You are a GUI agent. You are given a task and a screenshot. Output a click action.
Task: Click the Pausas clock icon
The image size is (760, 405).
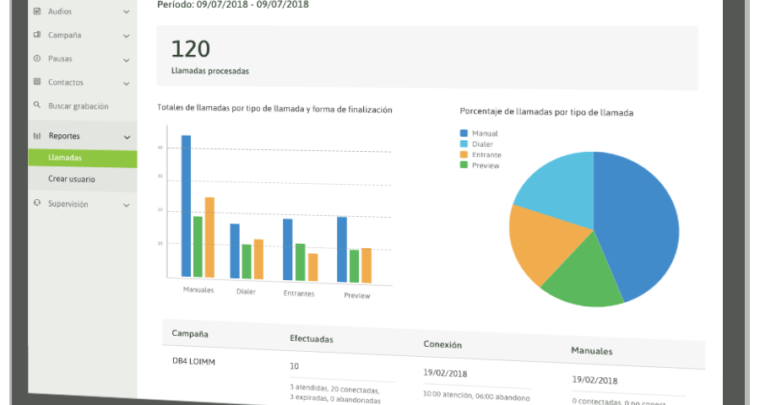click(x=36, y=58)
